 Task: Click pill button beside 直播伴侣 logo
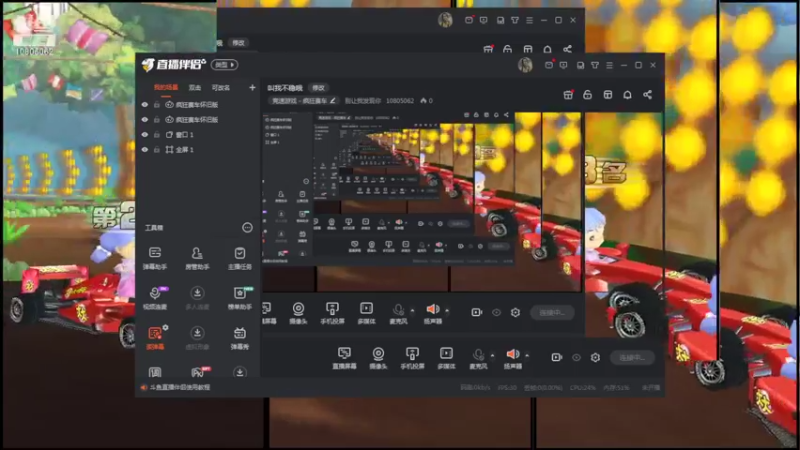tap(225, 65)
